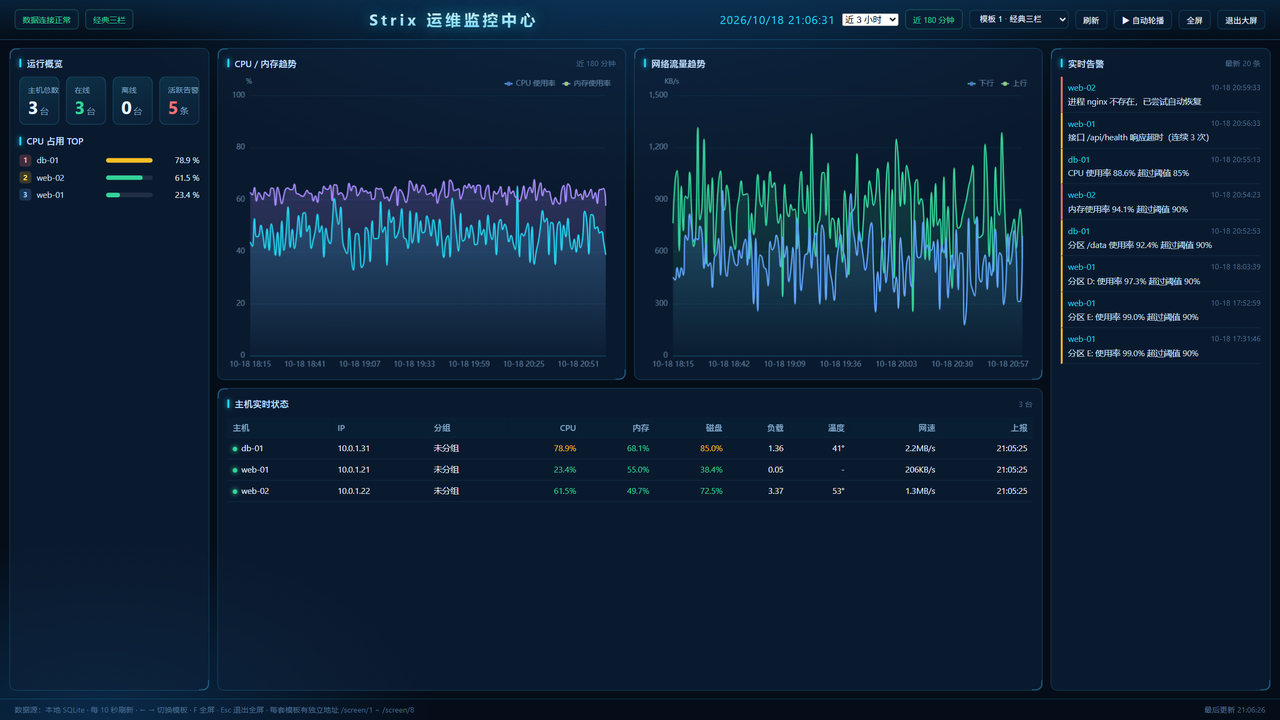This screenshot has width=1280, height=720.
Task: Click the 经典三栏 badge in the top-left
Action: 109,20
